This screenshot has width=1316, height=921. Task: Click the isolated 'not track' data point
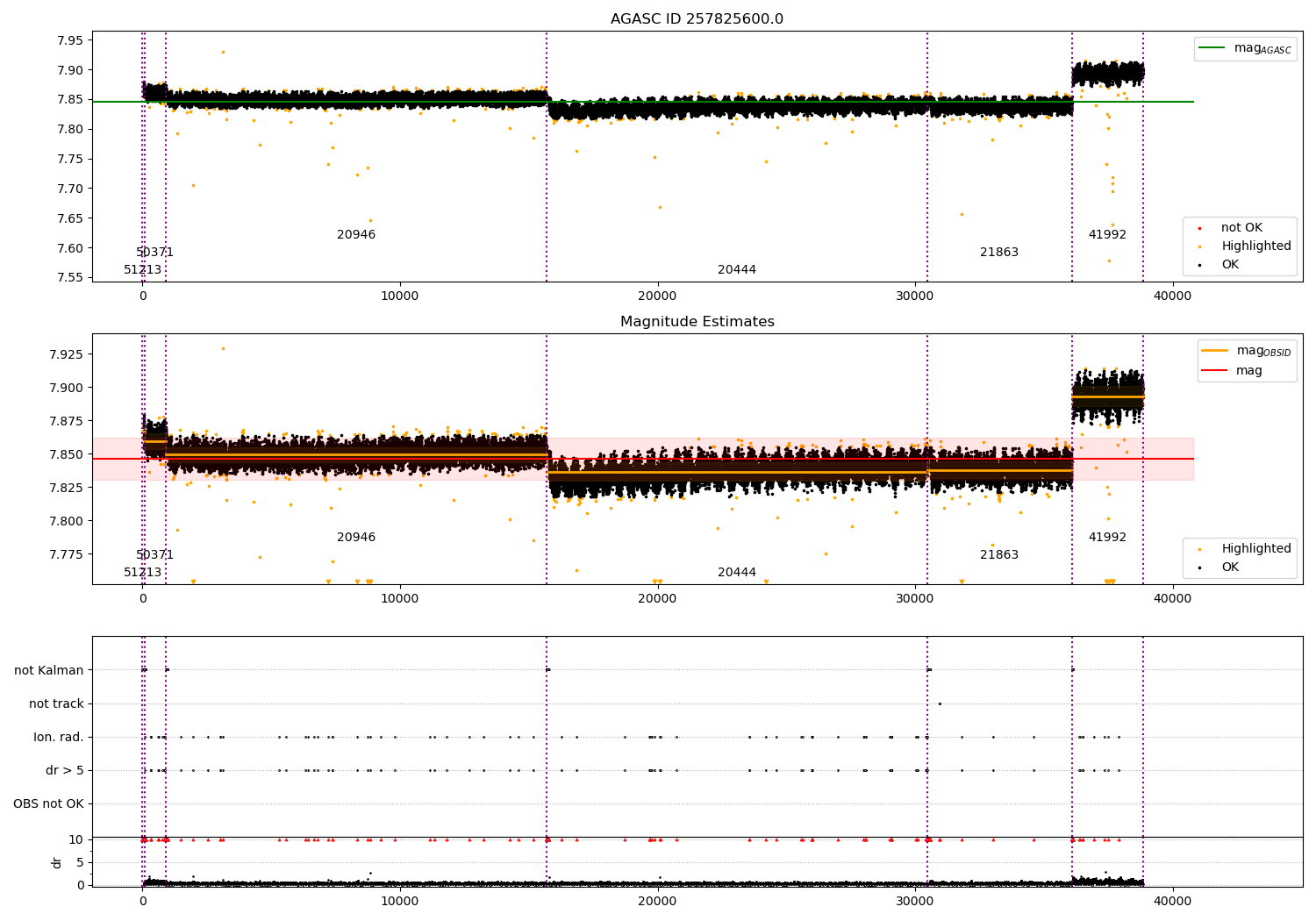coord(940,703)
